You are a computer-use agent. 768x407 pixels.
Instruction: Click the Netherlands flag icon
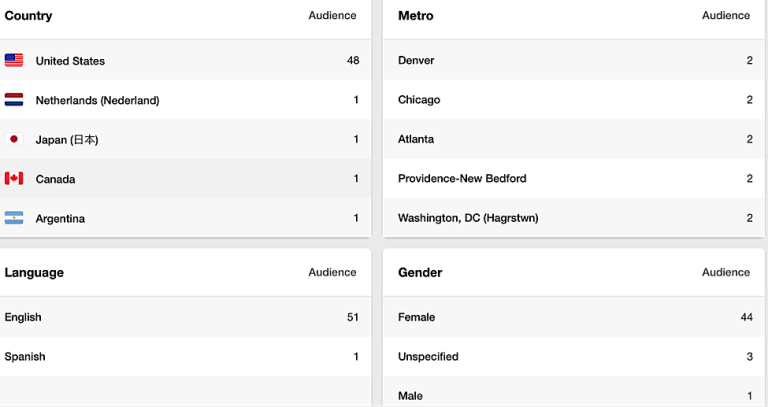tap(14, 100)
